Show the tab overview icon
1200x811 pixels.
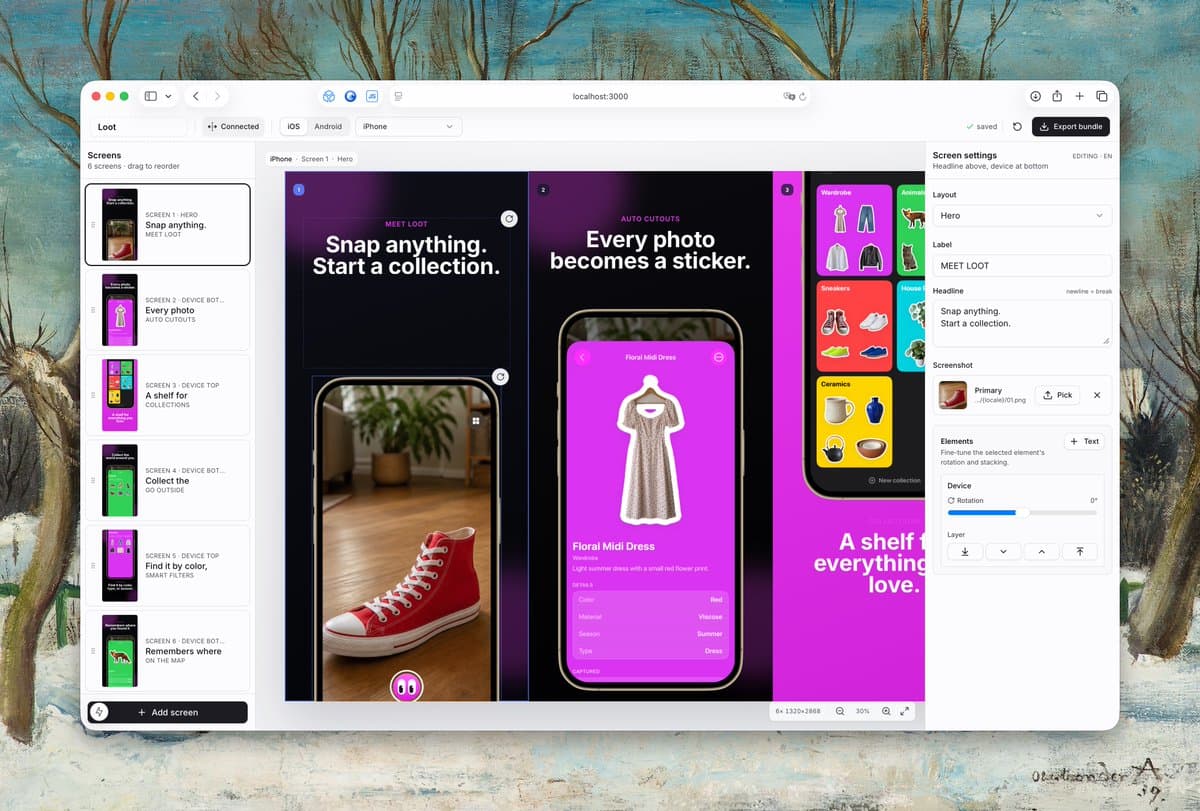(x=1101, y=96)
